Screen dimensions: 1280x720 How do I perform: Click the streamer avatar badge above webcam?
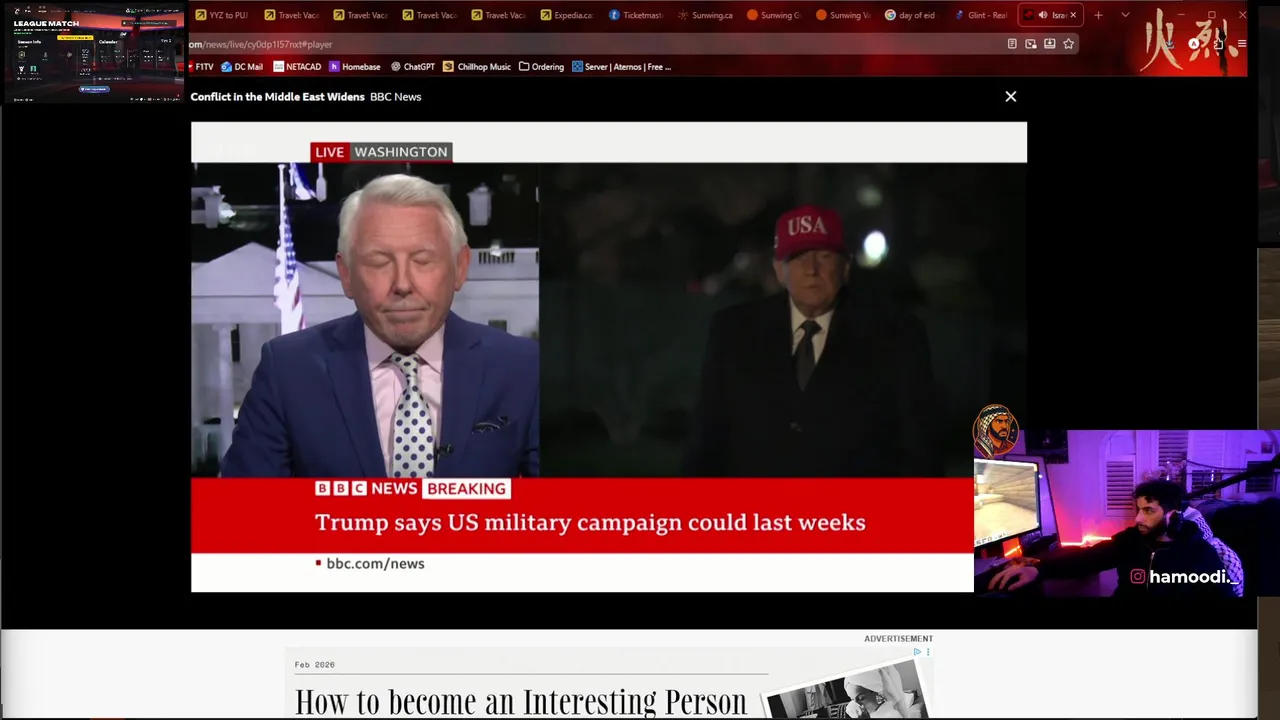pyautogui.click(x=995, y=429)
